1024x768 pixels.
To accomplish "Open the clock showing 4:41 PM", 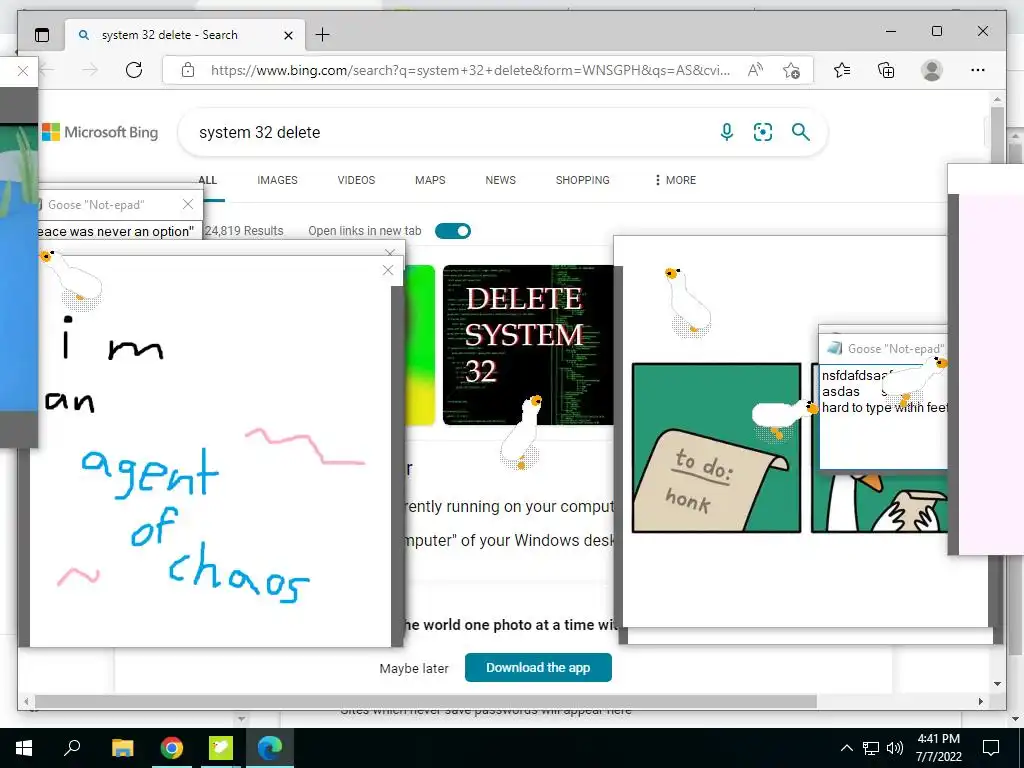I will pyautogui.click(x=938, y=748).
